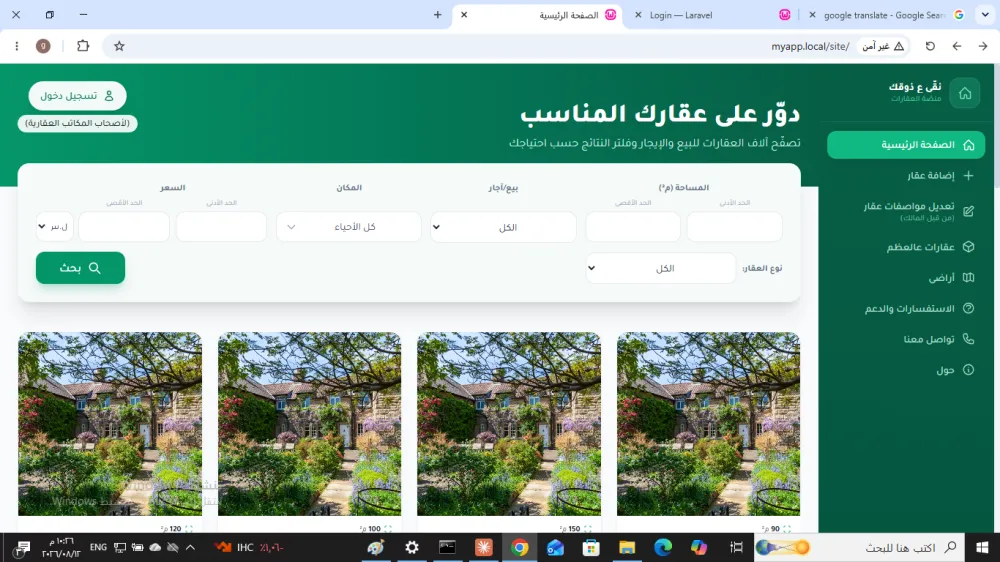Screen dimensions: 1000x562
Task: Click the phone icon next to تواصل معنا
Action: click(x=968, y=339)
